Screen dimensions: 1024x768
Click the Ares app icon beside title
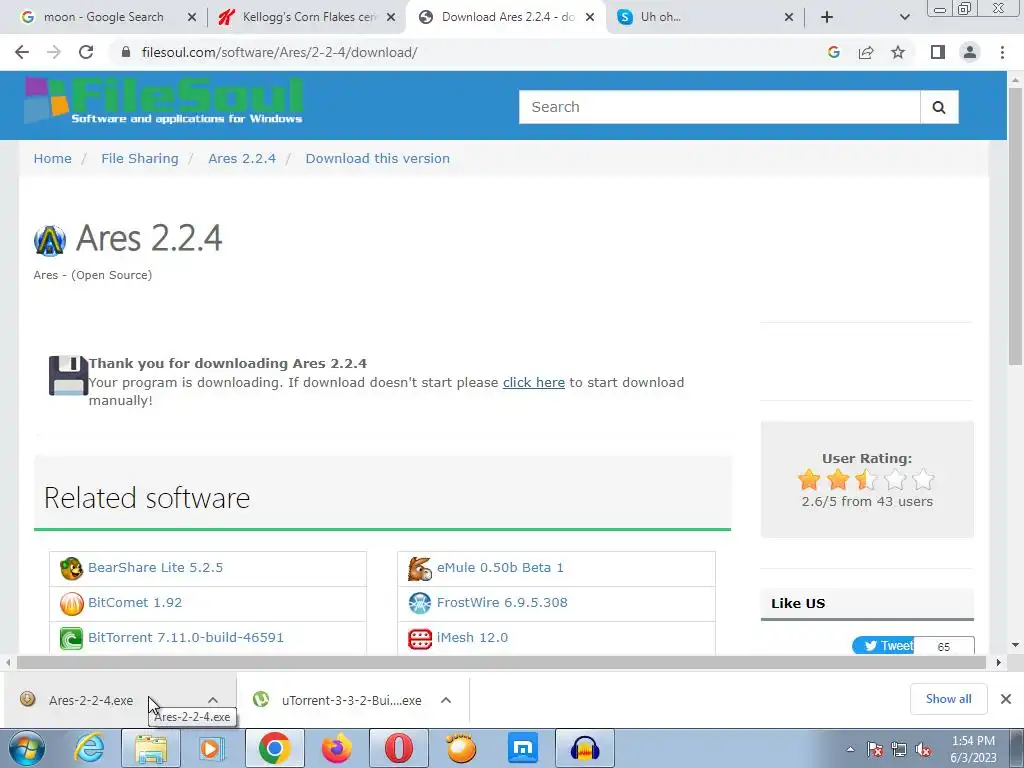(50, 240)
